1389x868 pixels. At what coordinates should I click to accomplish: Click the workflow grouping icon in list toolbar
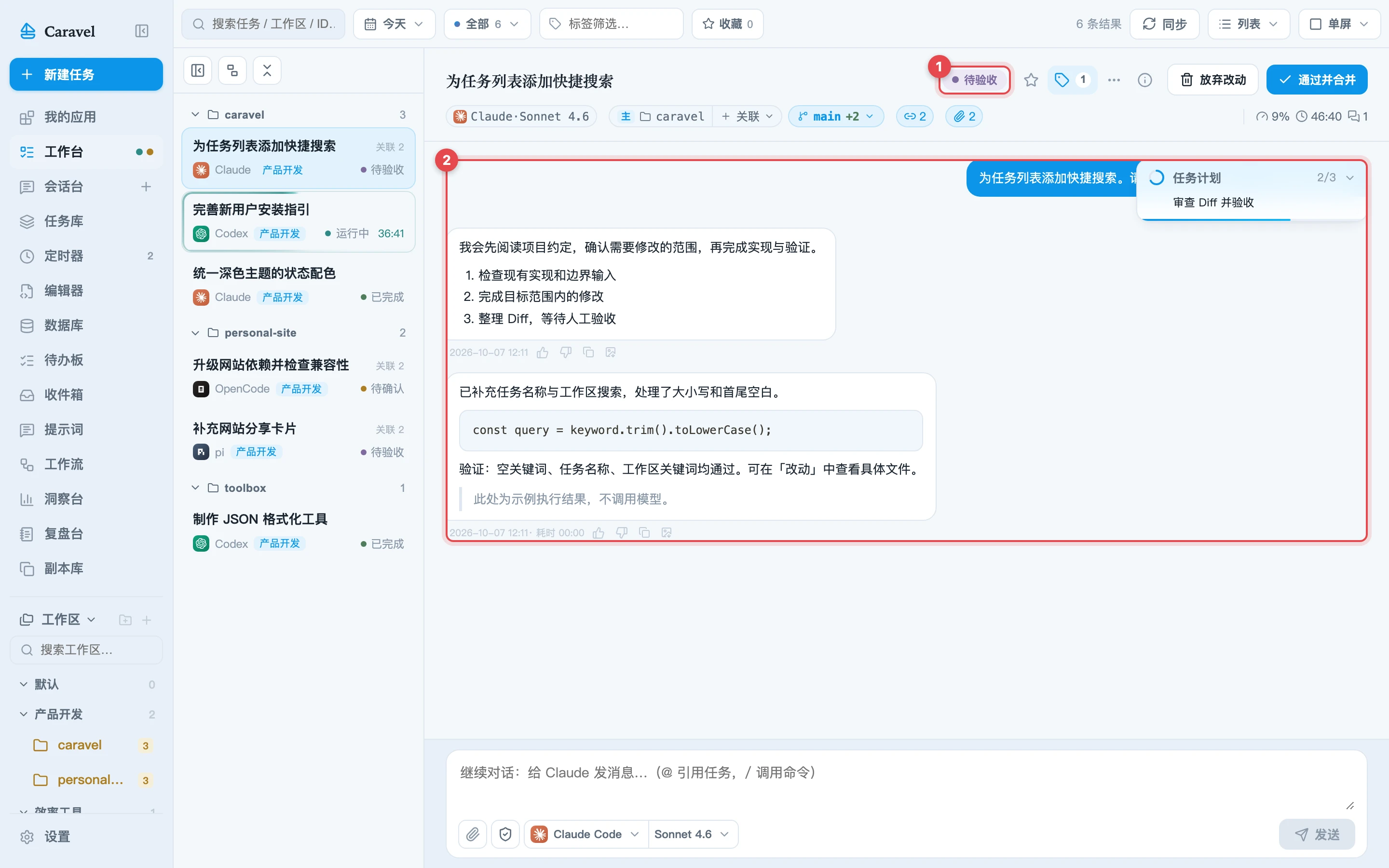(232, 70)
